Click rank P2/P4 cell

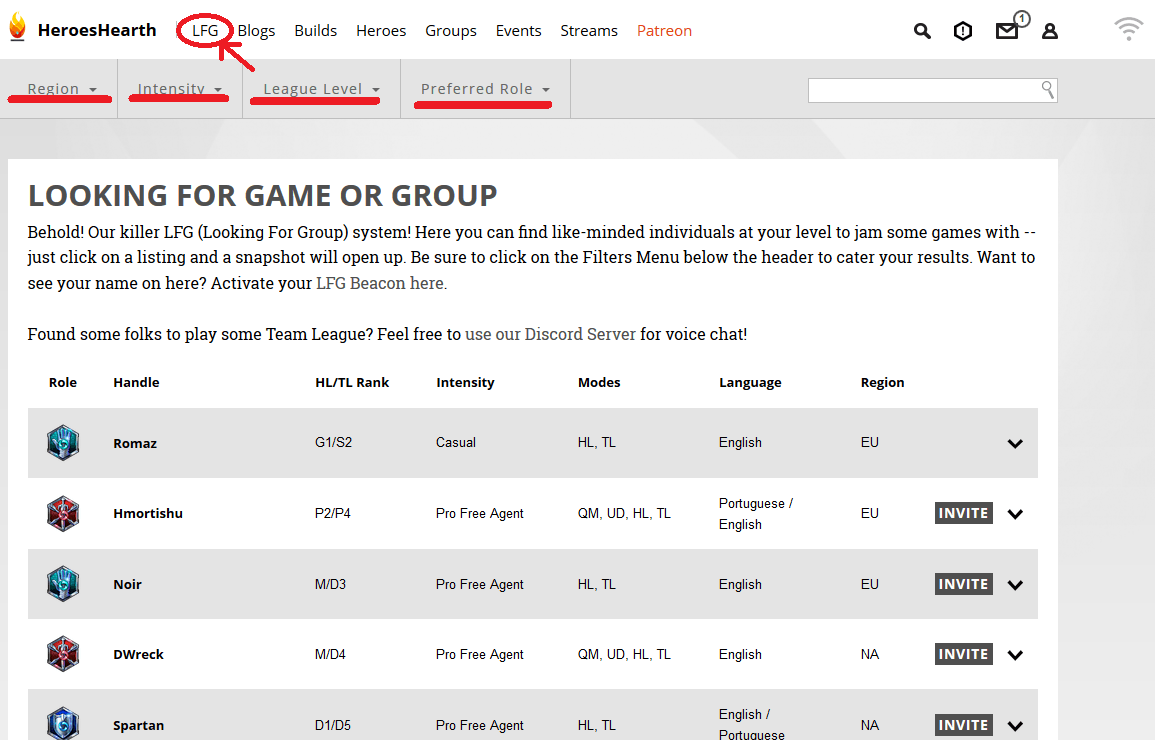tap(333, 513)
